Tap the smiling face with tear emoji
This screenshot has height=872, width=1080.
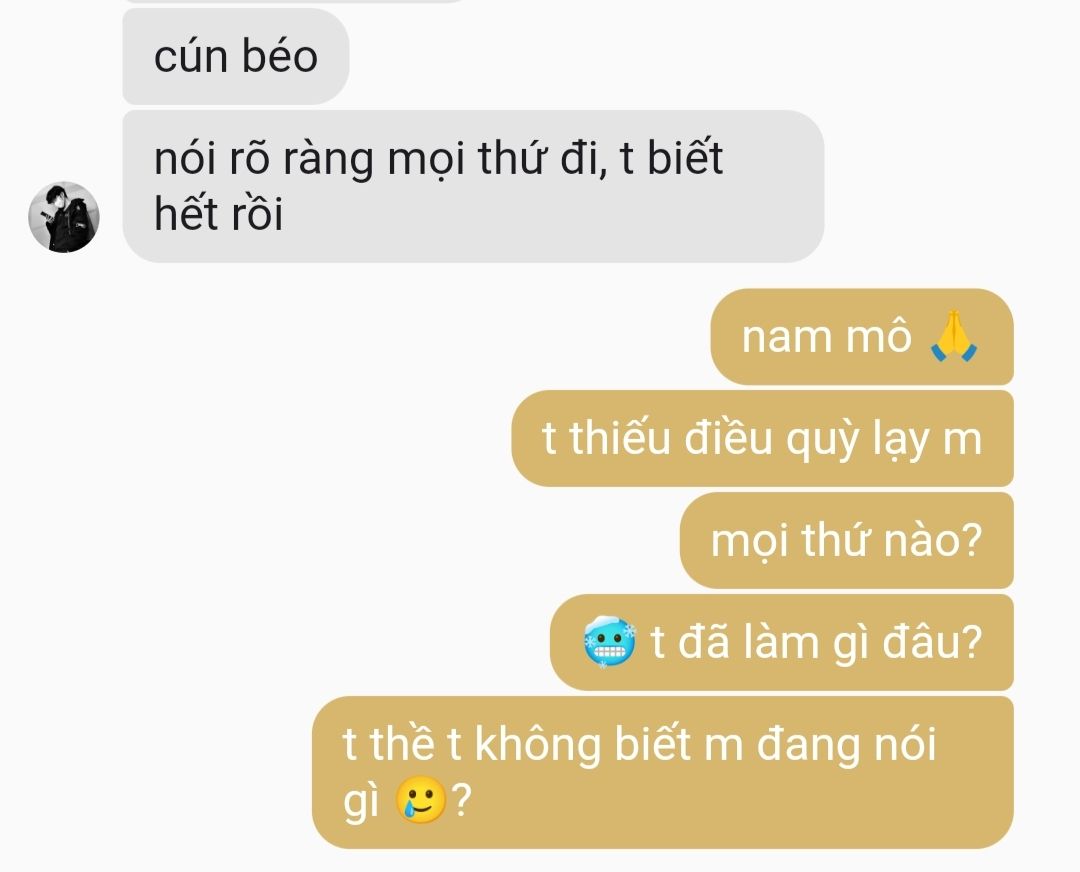point(420,800)
